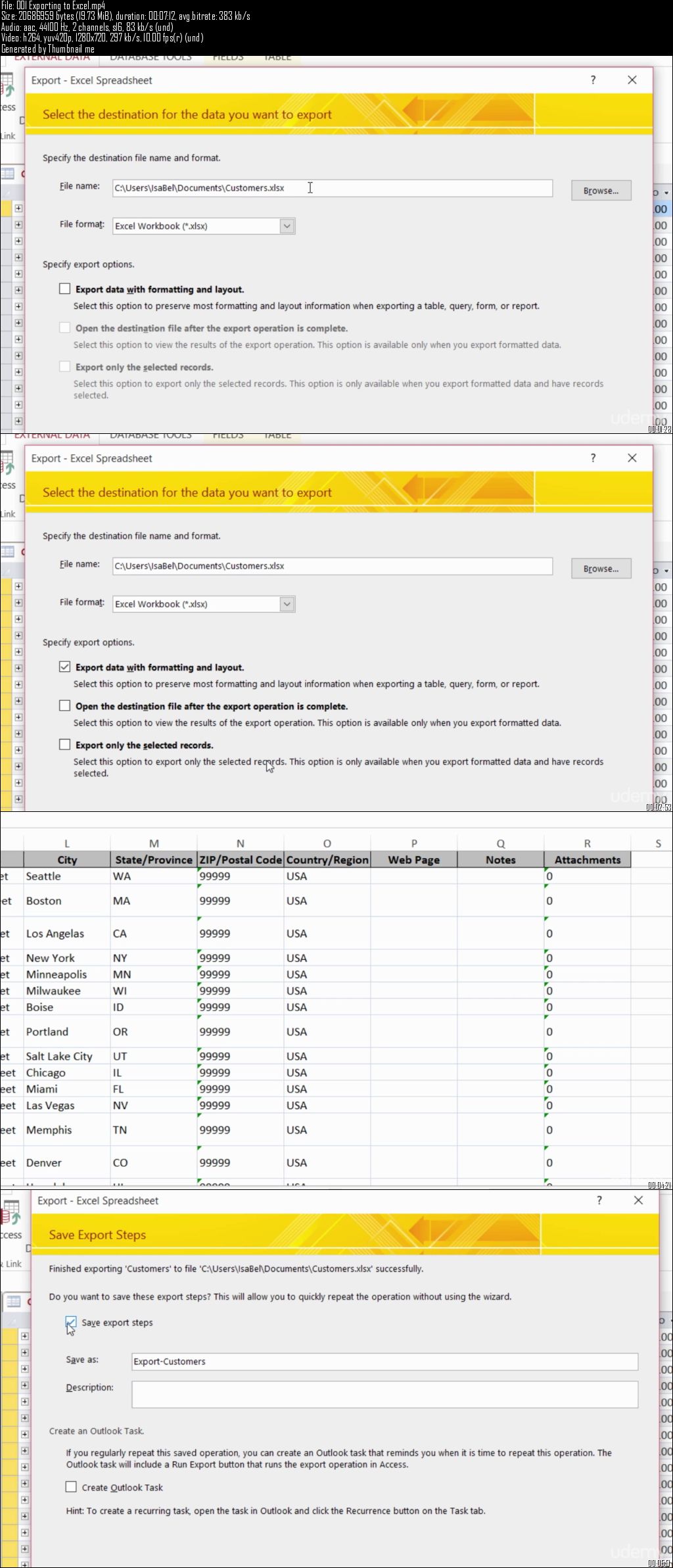
Task: Select column Q header in Excel
Action: pyautogui.click(x=501, y=843)
